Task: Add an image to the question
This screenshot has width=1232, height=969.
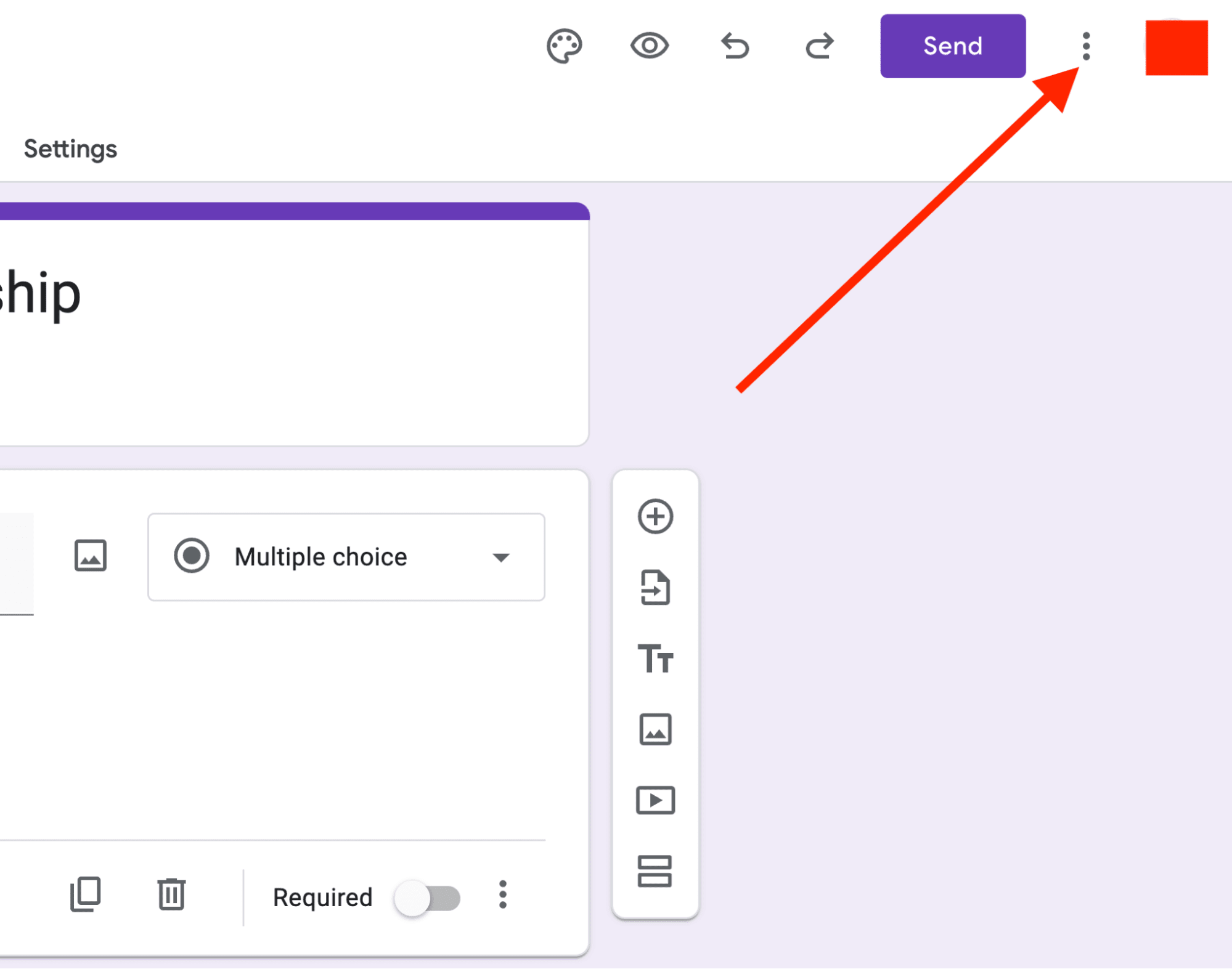Action: point(91,556)
